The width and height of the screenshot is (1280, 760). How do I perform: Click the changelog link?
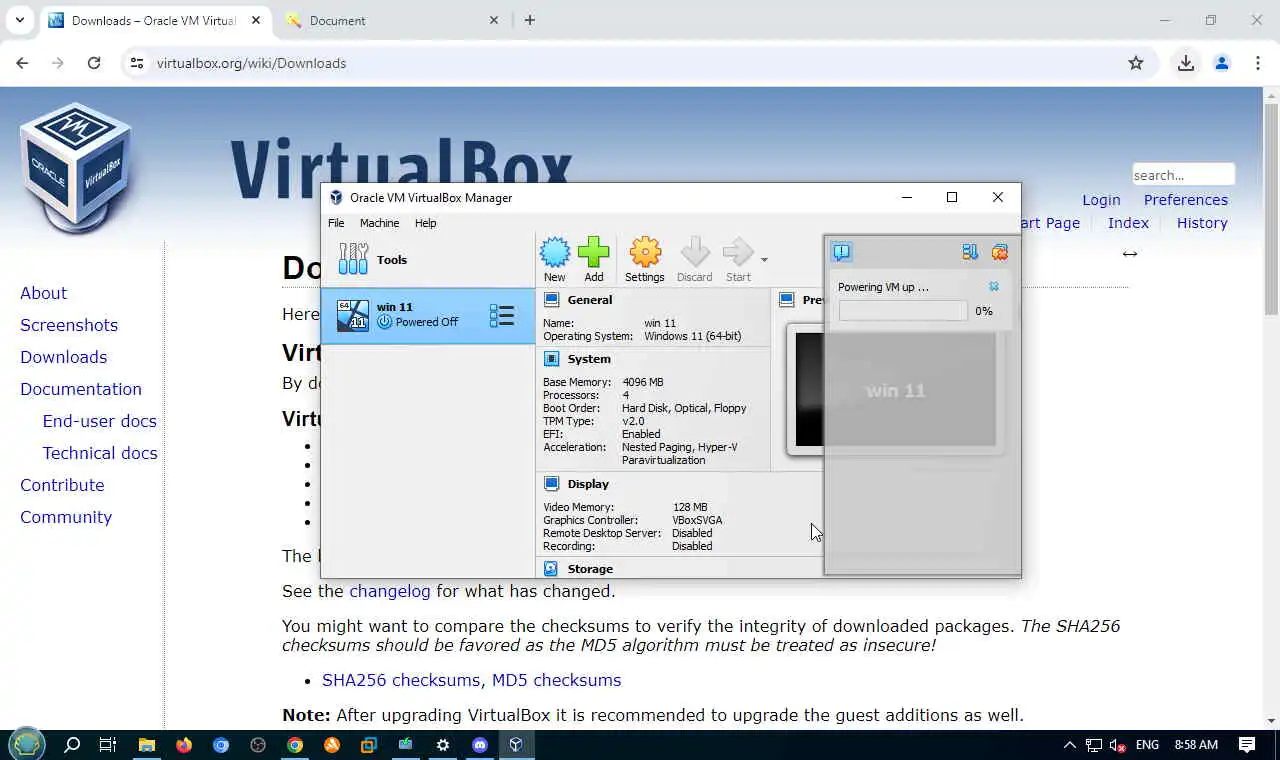(x=390, y=591)
